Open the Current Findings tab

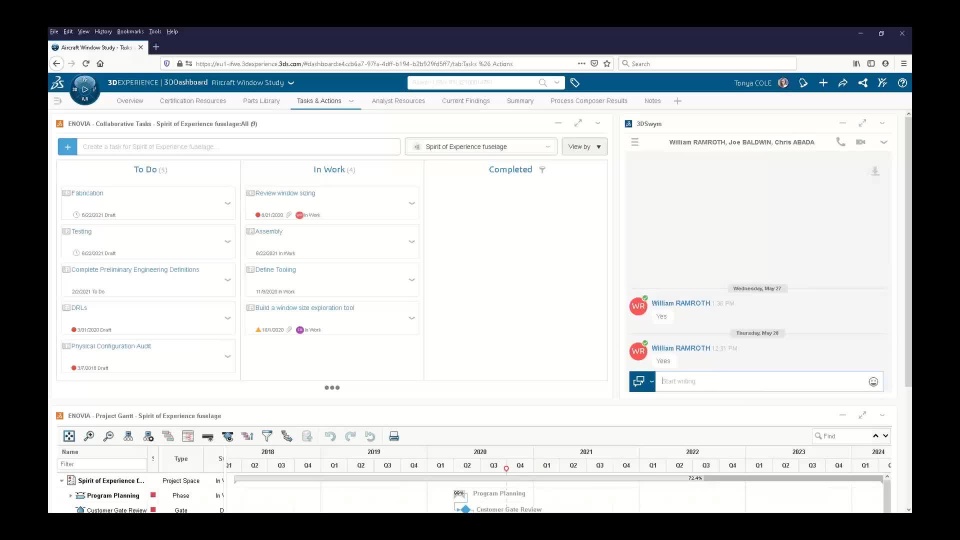[x=466, y=100]
